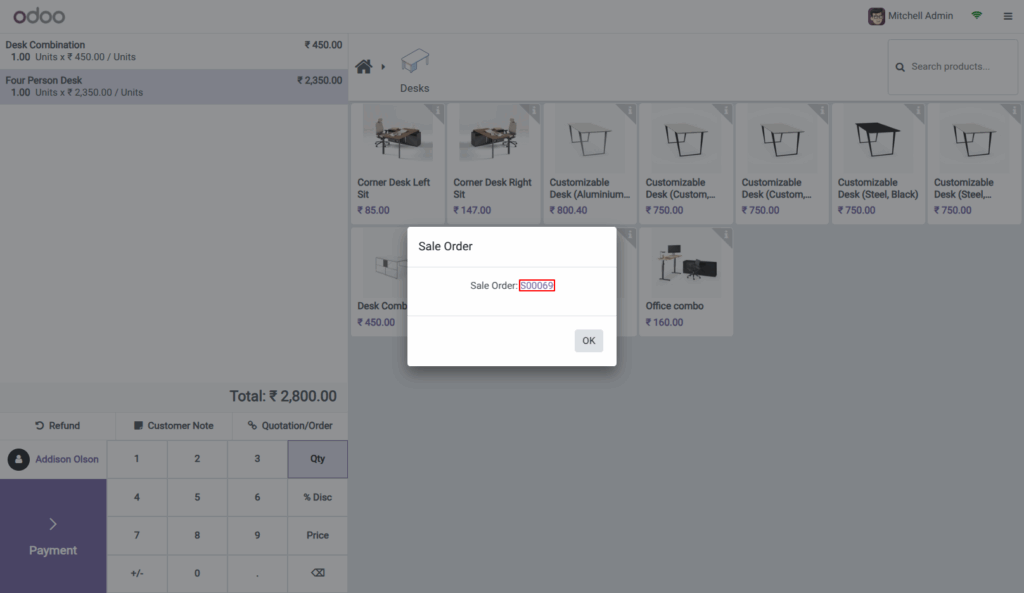Open the product search field
The image size is (1024, 593).
(x=952, y=66)
